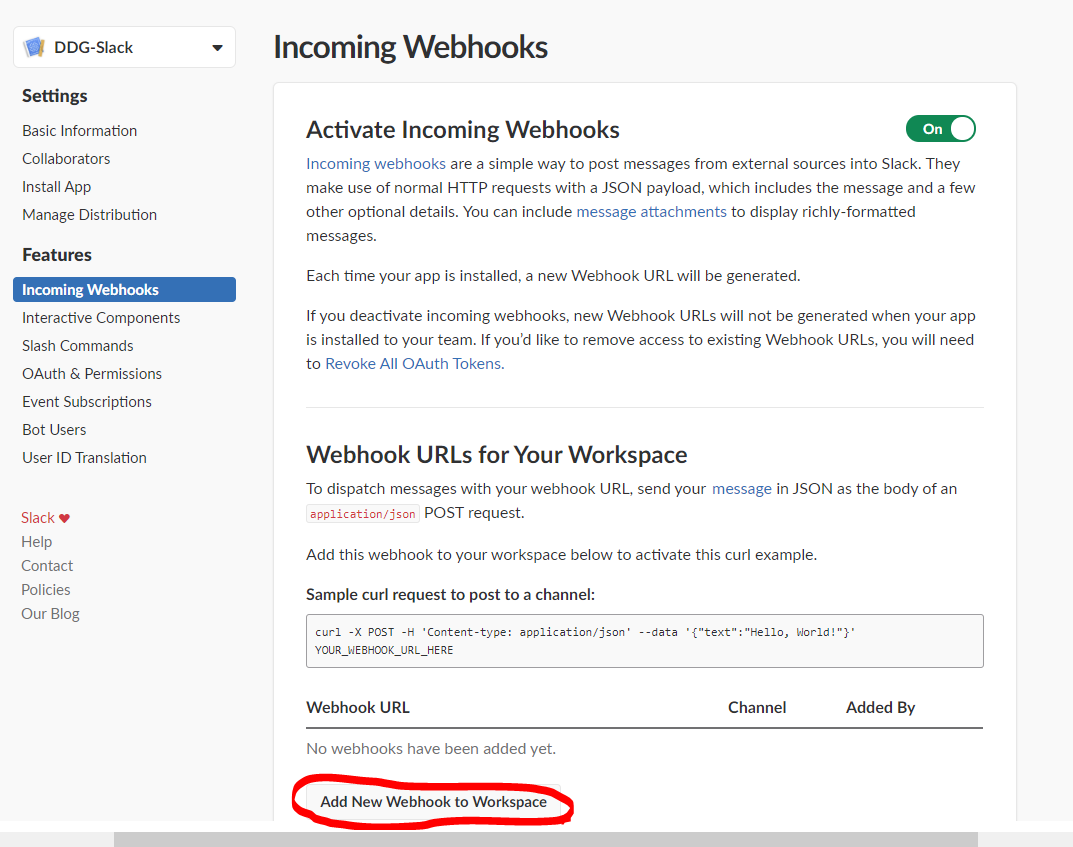Click the Settings section heading

[55, 96]
